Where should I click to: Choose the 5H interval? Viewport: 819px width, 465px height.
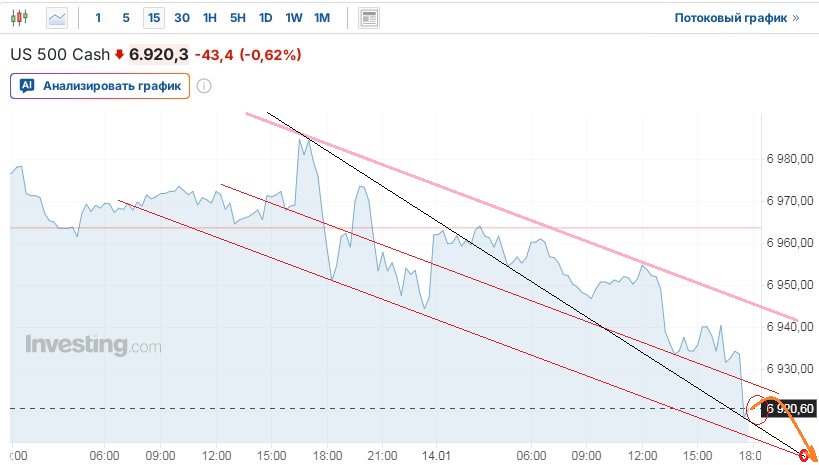click(x=237, y=18)
